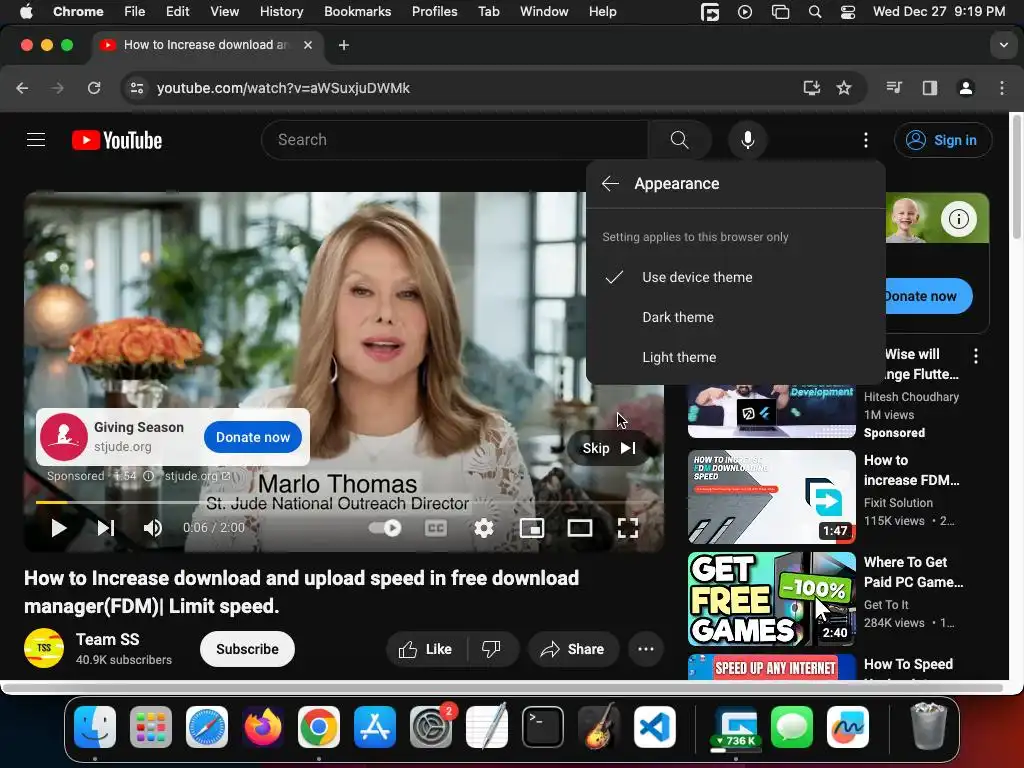This screenshot has width=1024, height=768.
Task: Open Terminal from the Dock
Action: click(x=542, y=727)
